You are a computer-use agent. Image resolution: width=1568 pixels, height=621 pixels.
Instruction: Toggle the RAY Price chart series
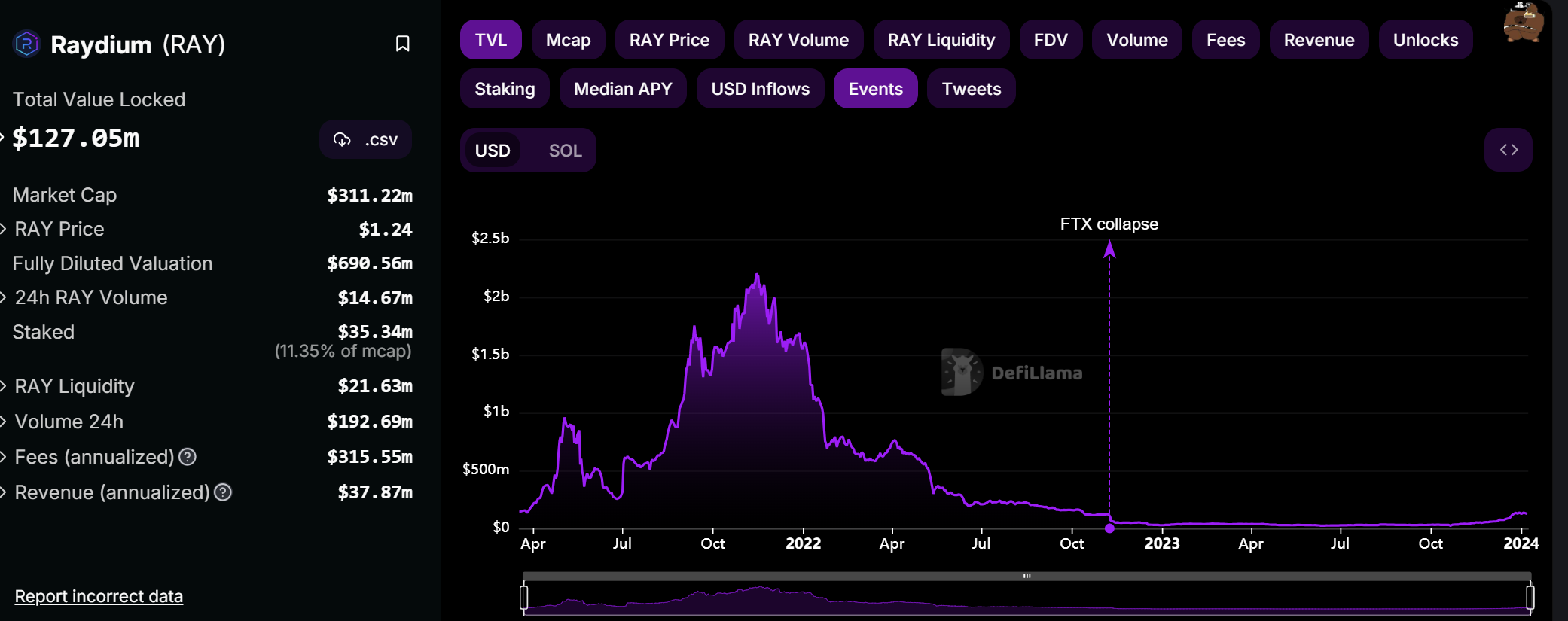[670, 40]
